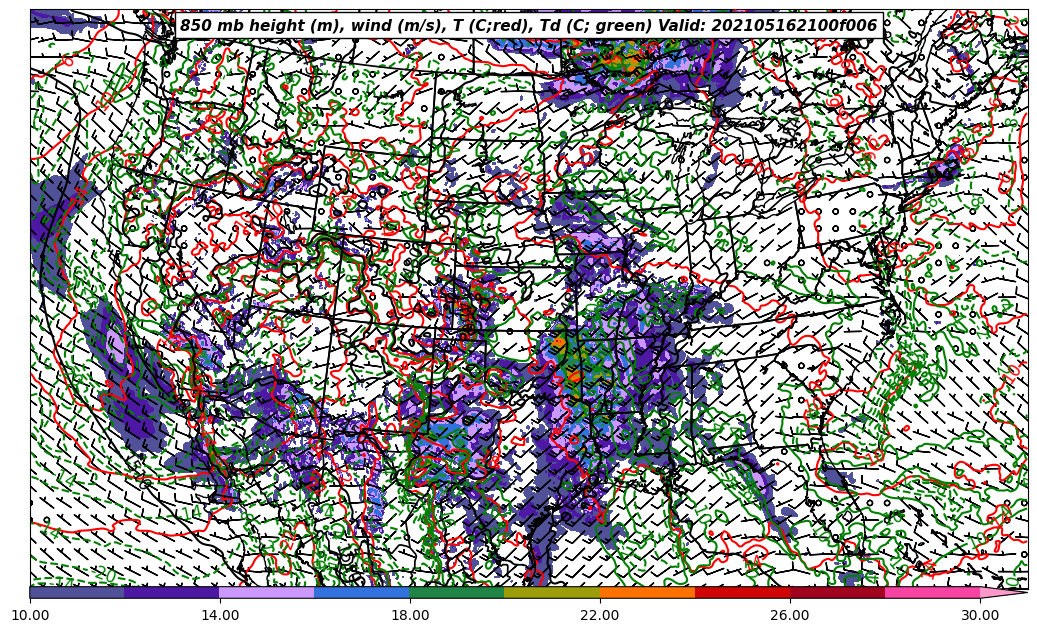Select the lavender 14–16 colorbar segment
This screenshot has height=632, width=1037.
[267, 592]
